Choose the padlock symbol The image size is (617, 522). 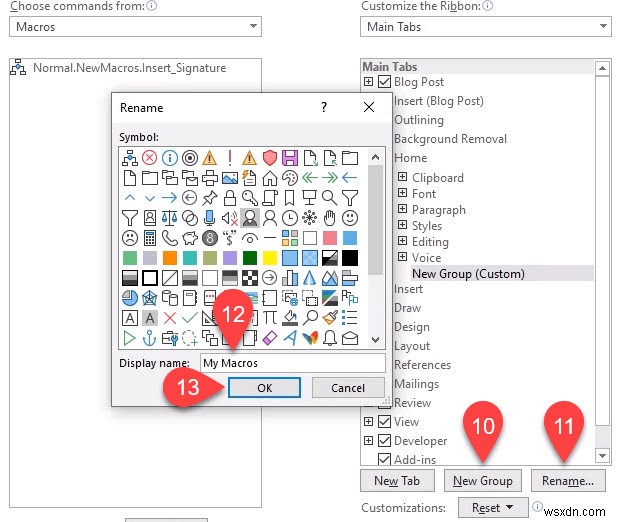point(230,198)
